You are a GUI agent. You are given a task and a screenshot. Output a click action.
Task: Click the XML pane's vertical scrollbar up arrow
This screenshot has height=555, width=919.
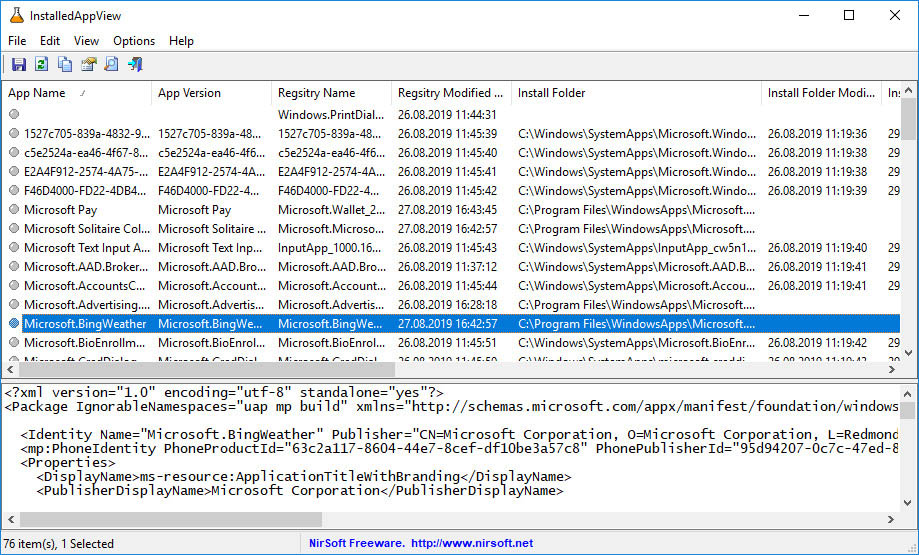tap(907, 394)
